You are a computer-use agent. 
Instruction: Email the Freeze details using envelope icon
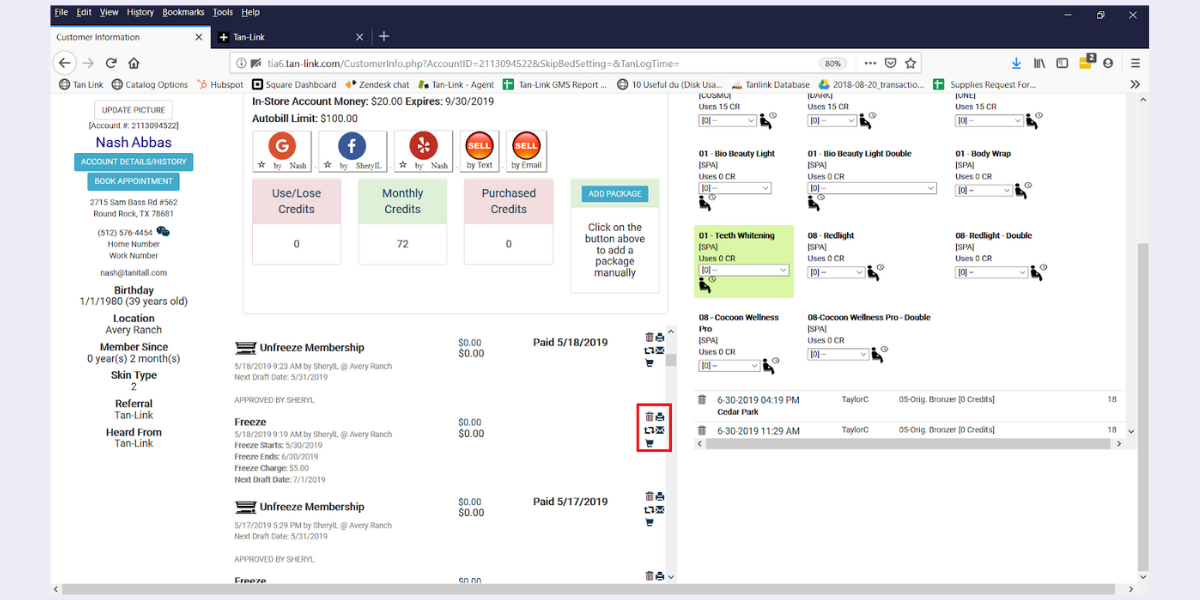point(659,428)
